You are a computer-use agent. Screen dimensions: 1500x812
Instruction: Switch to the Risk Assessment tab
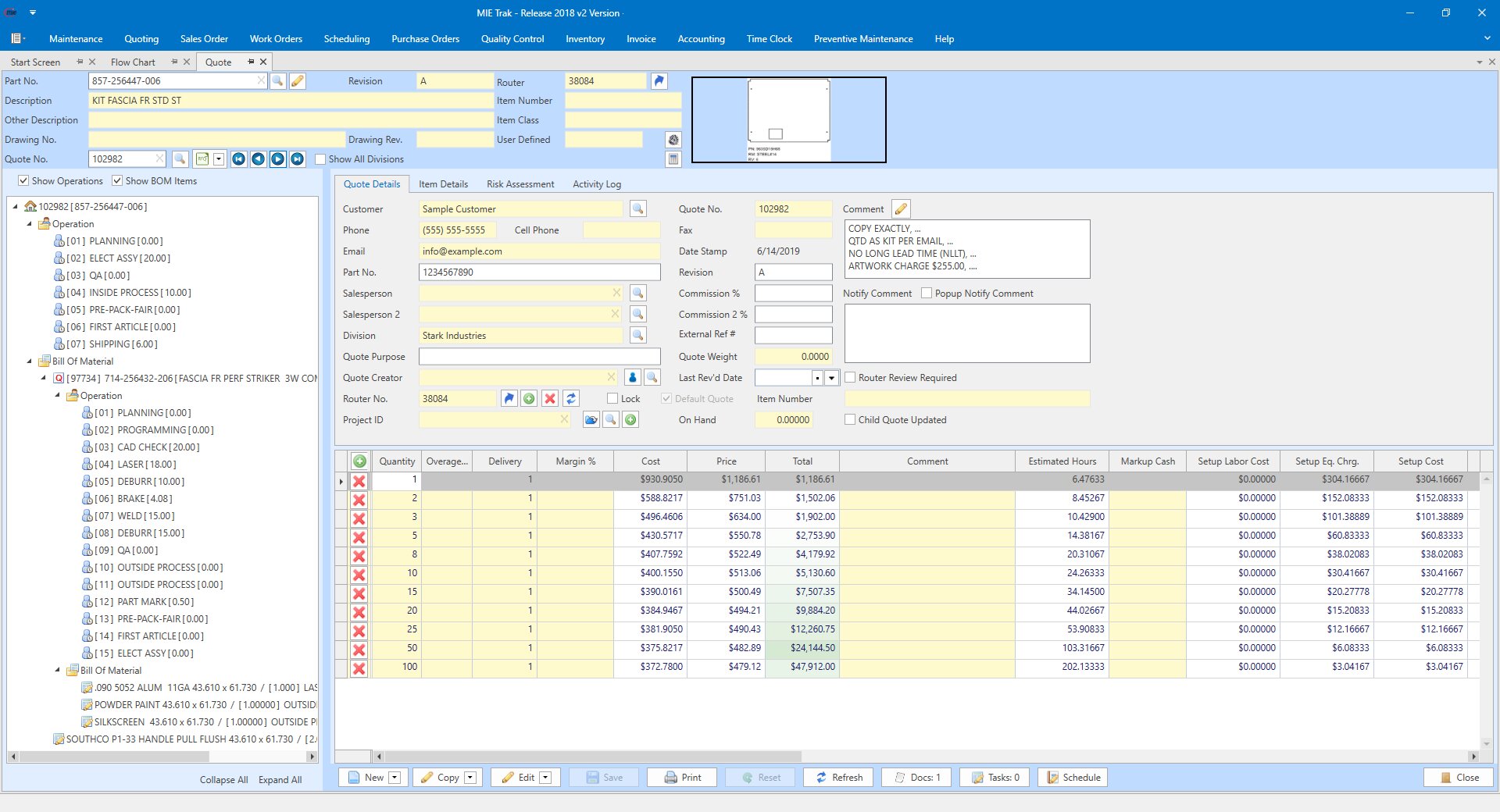pyautogui.click(x=520, y=184)
